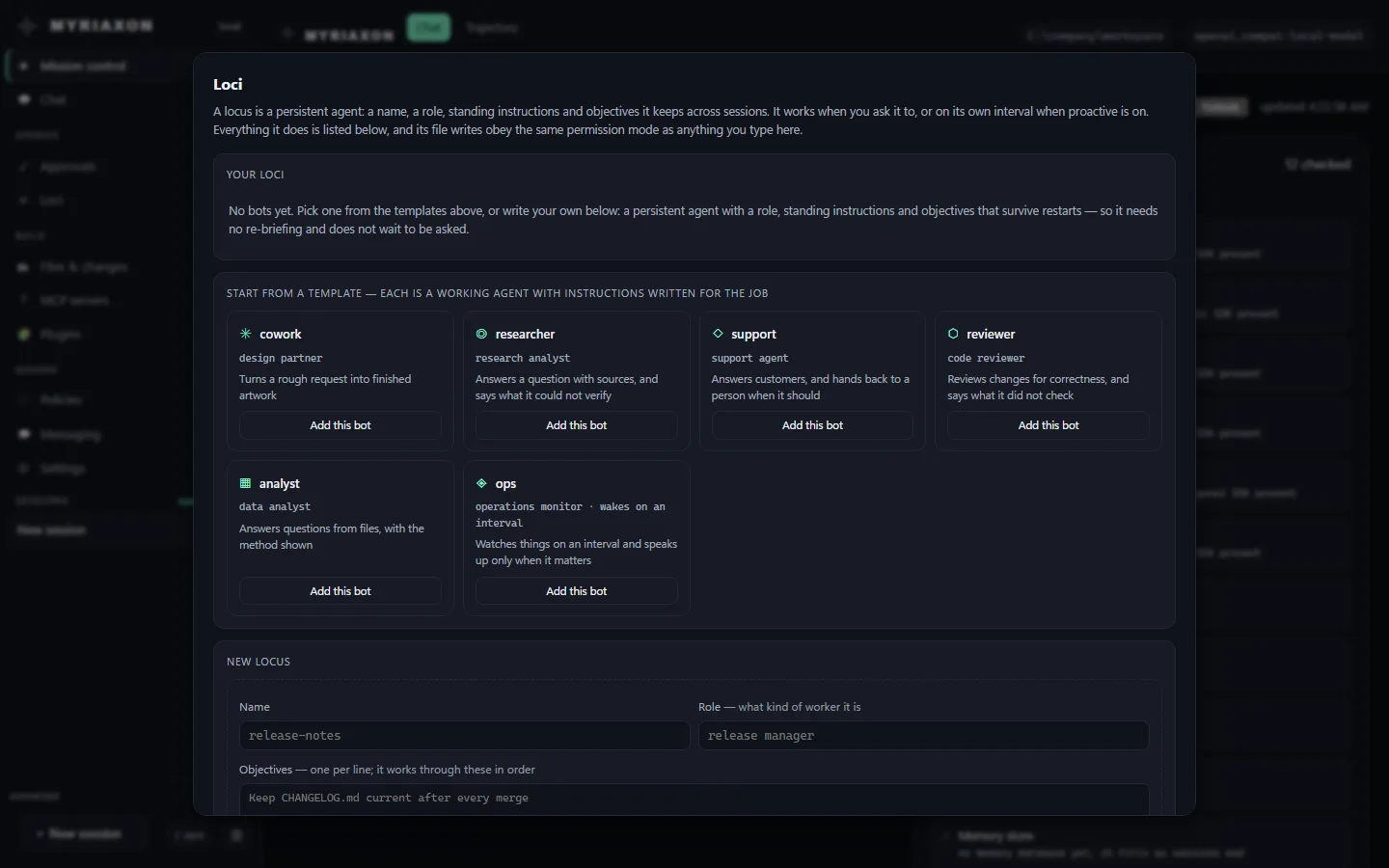Click the ops template diamond icon
Viewport: 1389px width, 868px height.
tap(481, 483)
